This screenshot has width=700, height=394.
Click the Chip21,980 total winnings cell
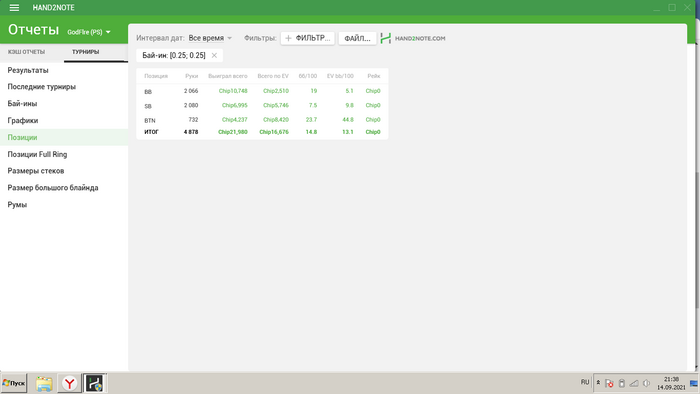[x=233, y=132]
